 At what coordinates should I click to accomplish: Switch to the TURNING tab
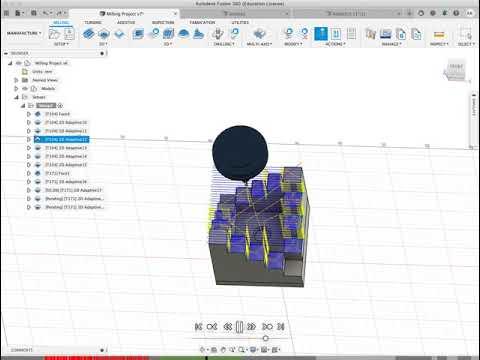tap(93, 23)
